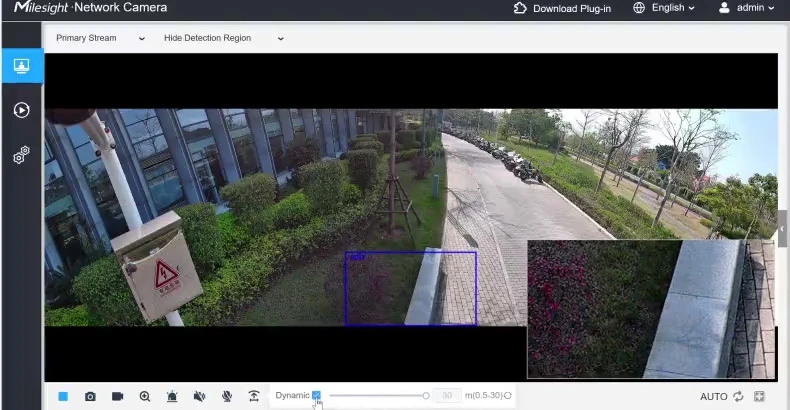Enable digital zoom magnifier

click(145, 396)
